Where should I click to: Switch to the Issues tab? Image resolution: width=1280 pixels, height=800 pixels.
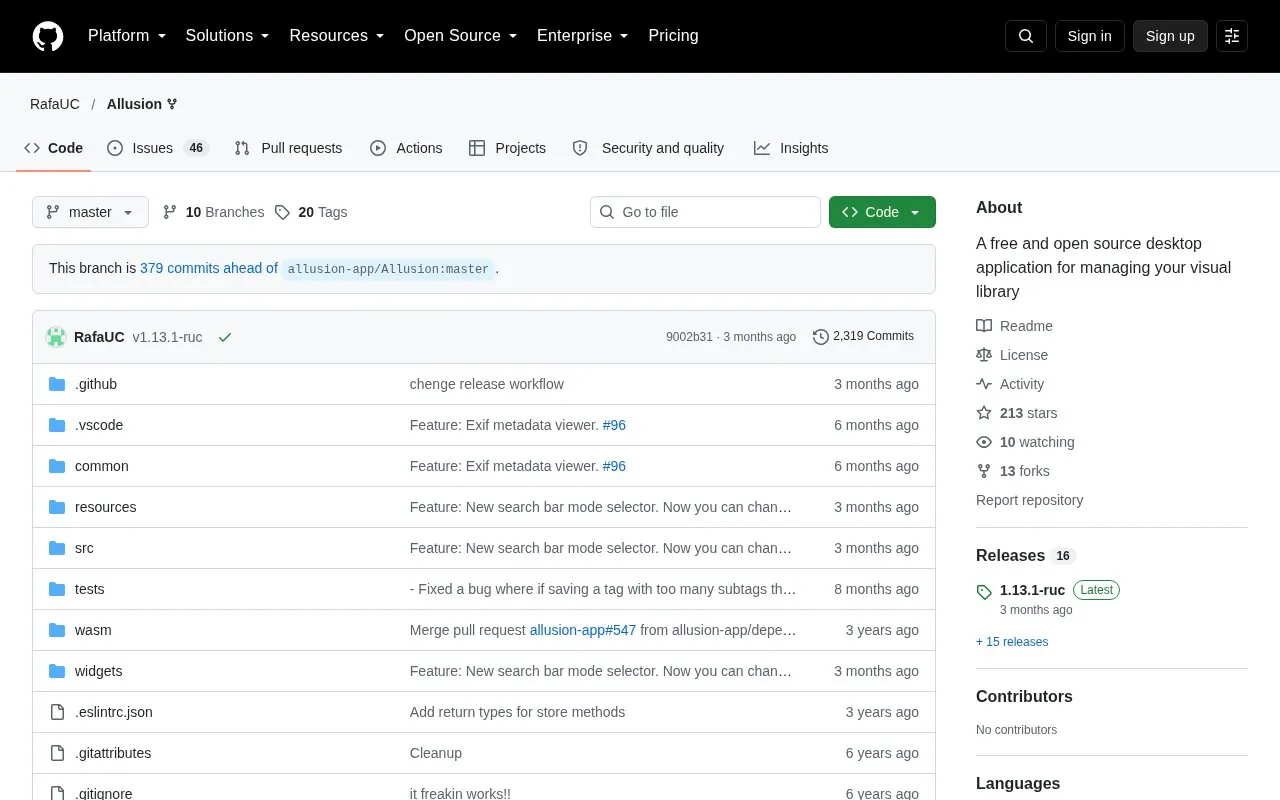pos(157,148)
